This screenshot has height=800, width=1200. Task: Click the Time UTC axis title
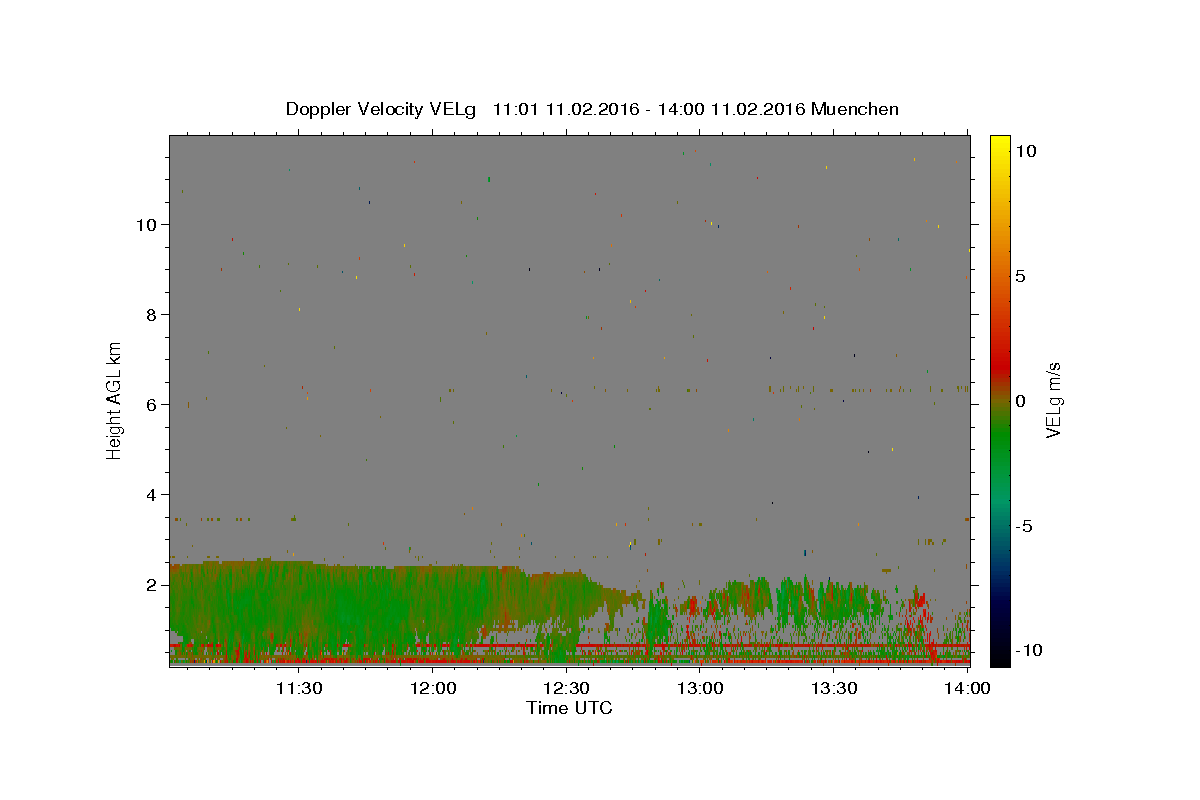coord(569,708)
